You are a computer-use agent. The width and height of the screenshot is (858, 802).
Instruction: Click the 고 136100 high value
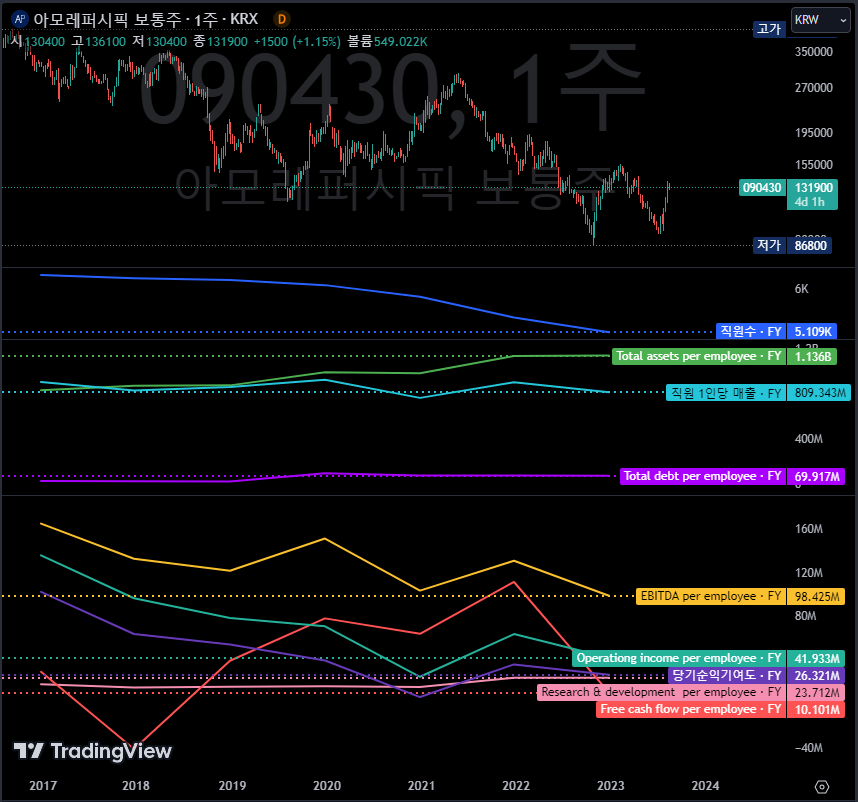point(98,42)
